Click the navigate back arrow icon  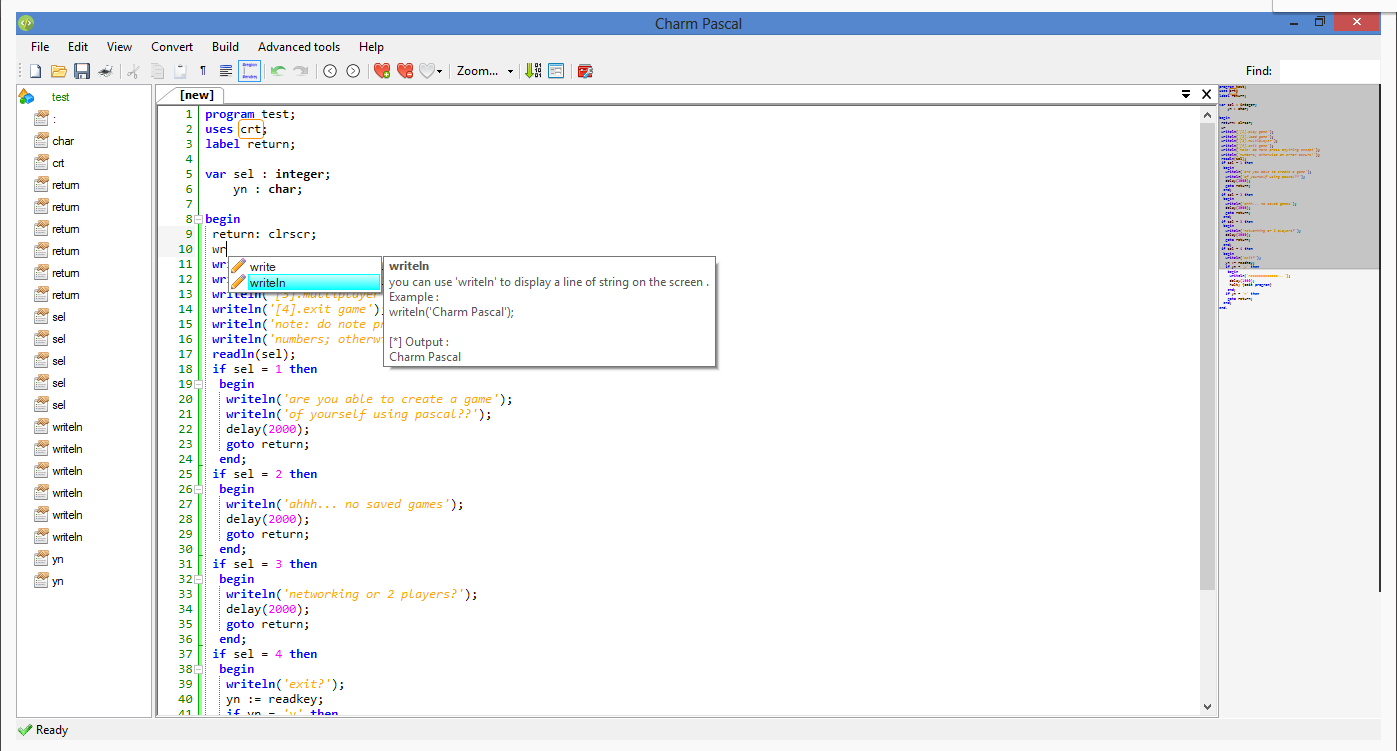pyautogui.click(x=330, y=71)
